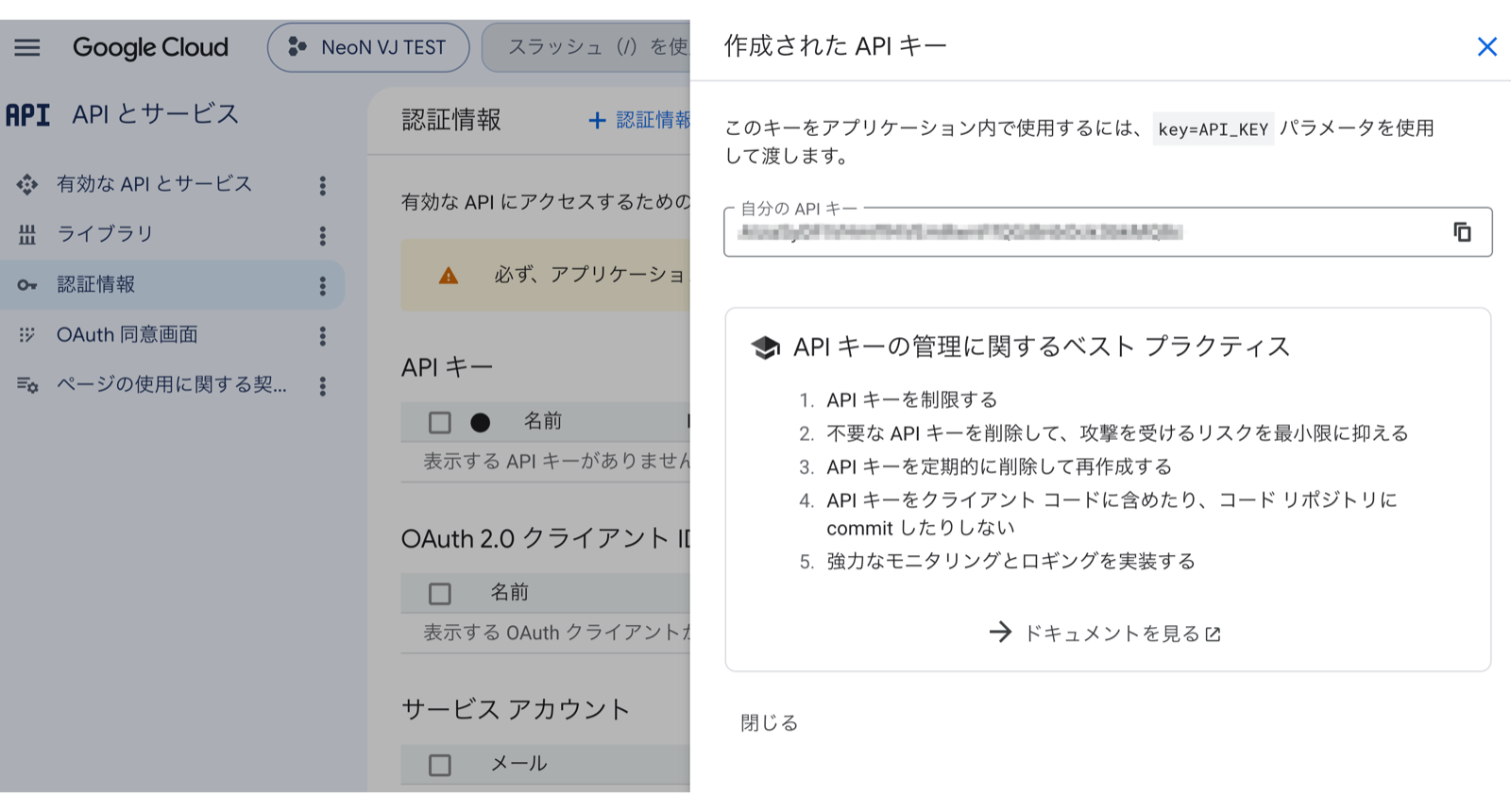Open the three-dot menu for ライブラリ
The width and height of the screenshot is (1511, 812).
(323, 235)
